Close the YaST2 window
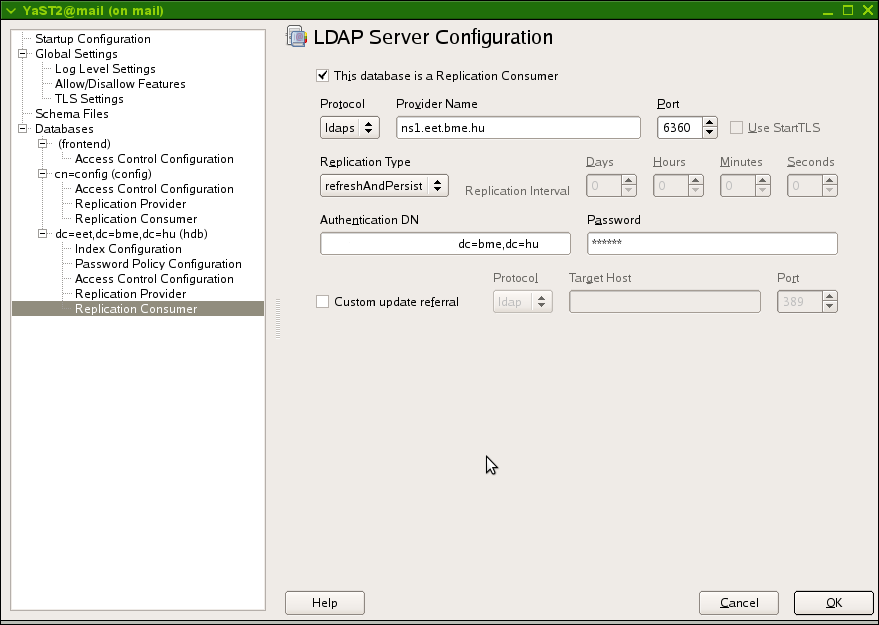Image resolution: width=879 pixels, height=625 pixels. [x=868, y=10]
